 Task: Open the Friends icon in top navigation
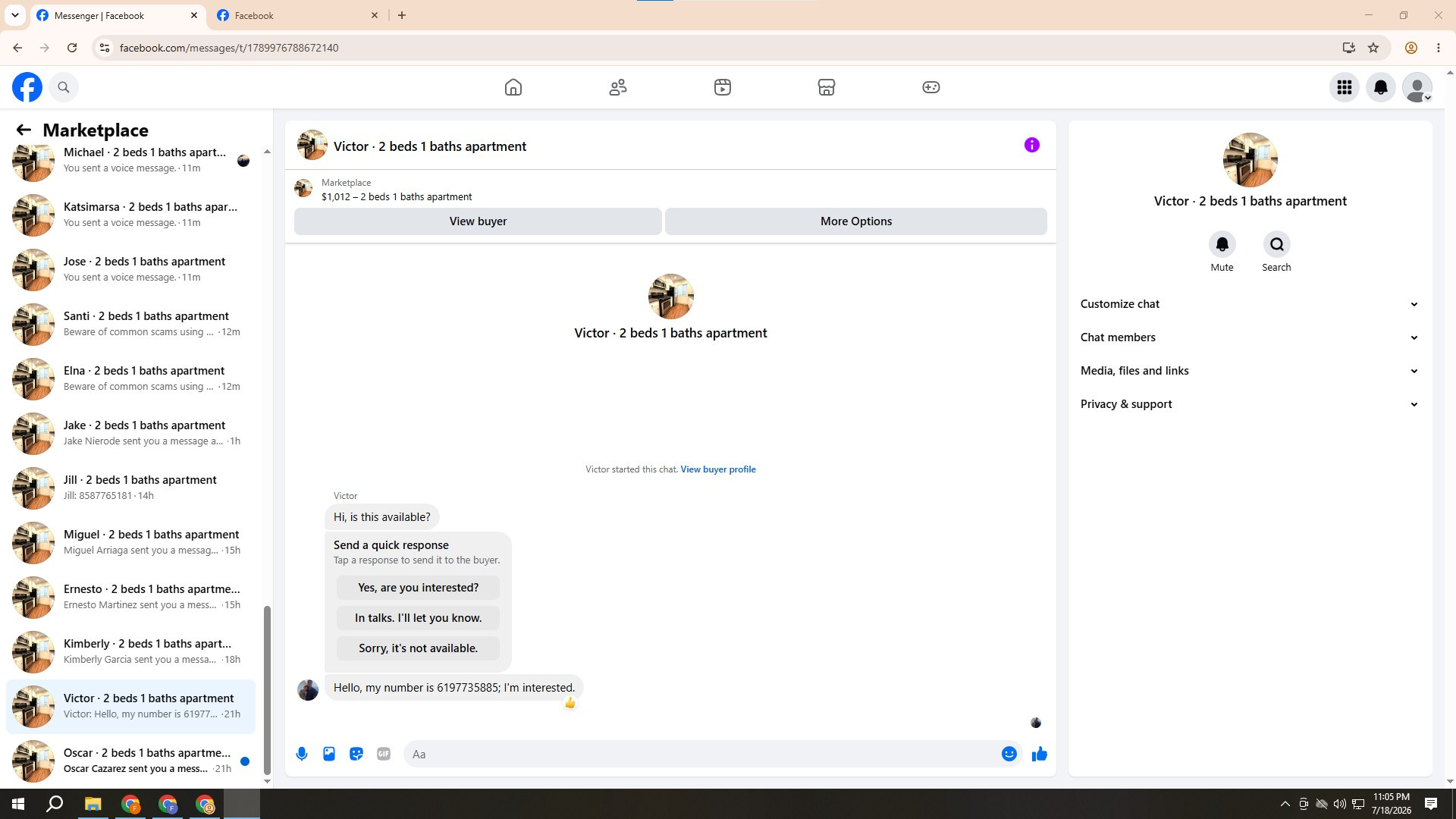618,87
